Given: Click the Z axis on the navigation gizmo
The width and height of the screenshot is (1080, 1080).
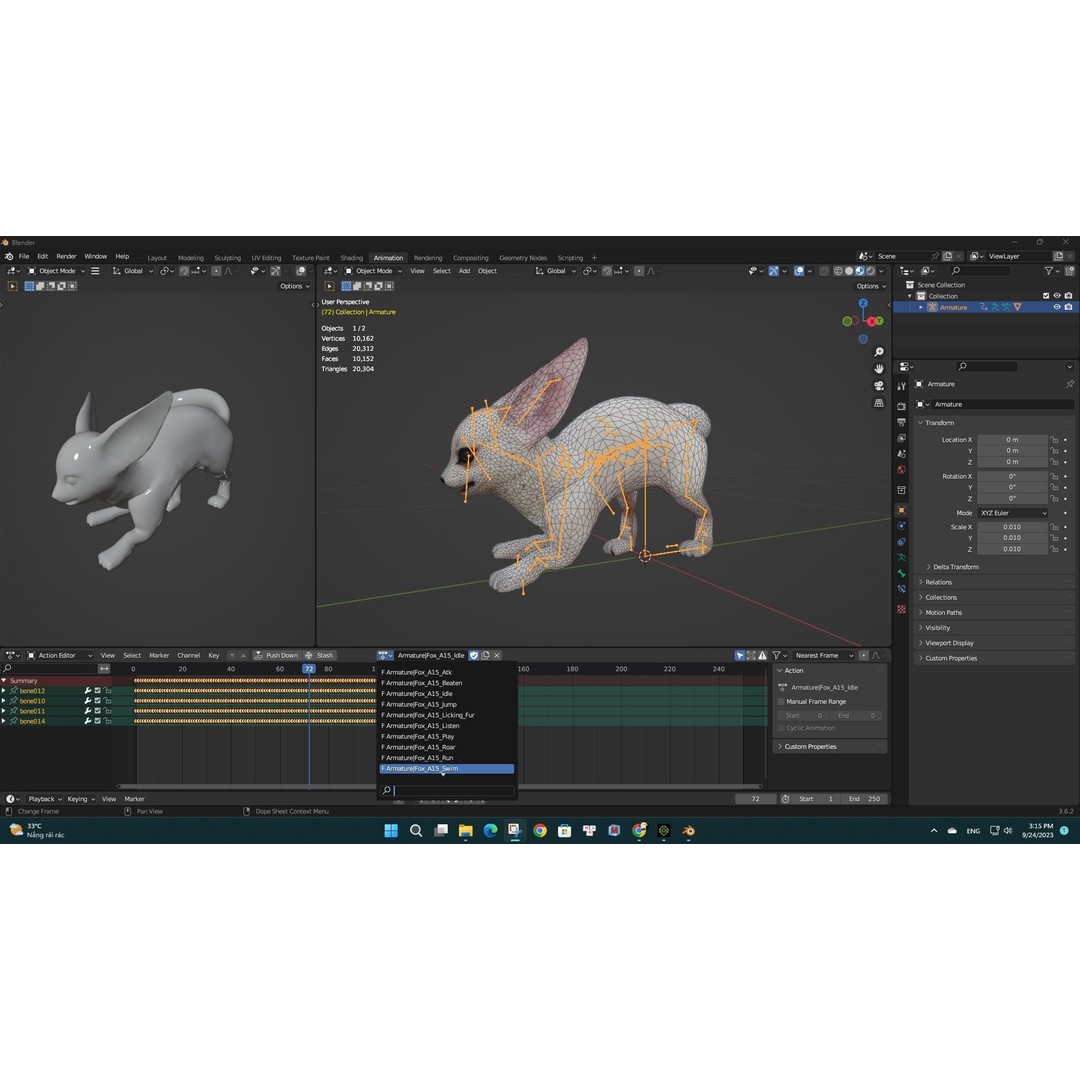Looking at the screenshot, I should pyautogui.click(x=863, y=303).
